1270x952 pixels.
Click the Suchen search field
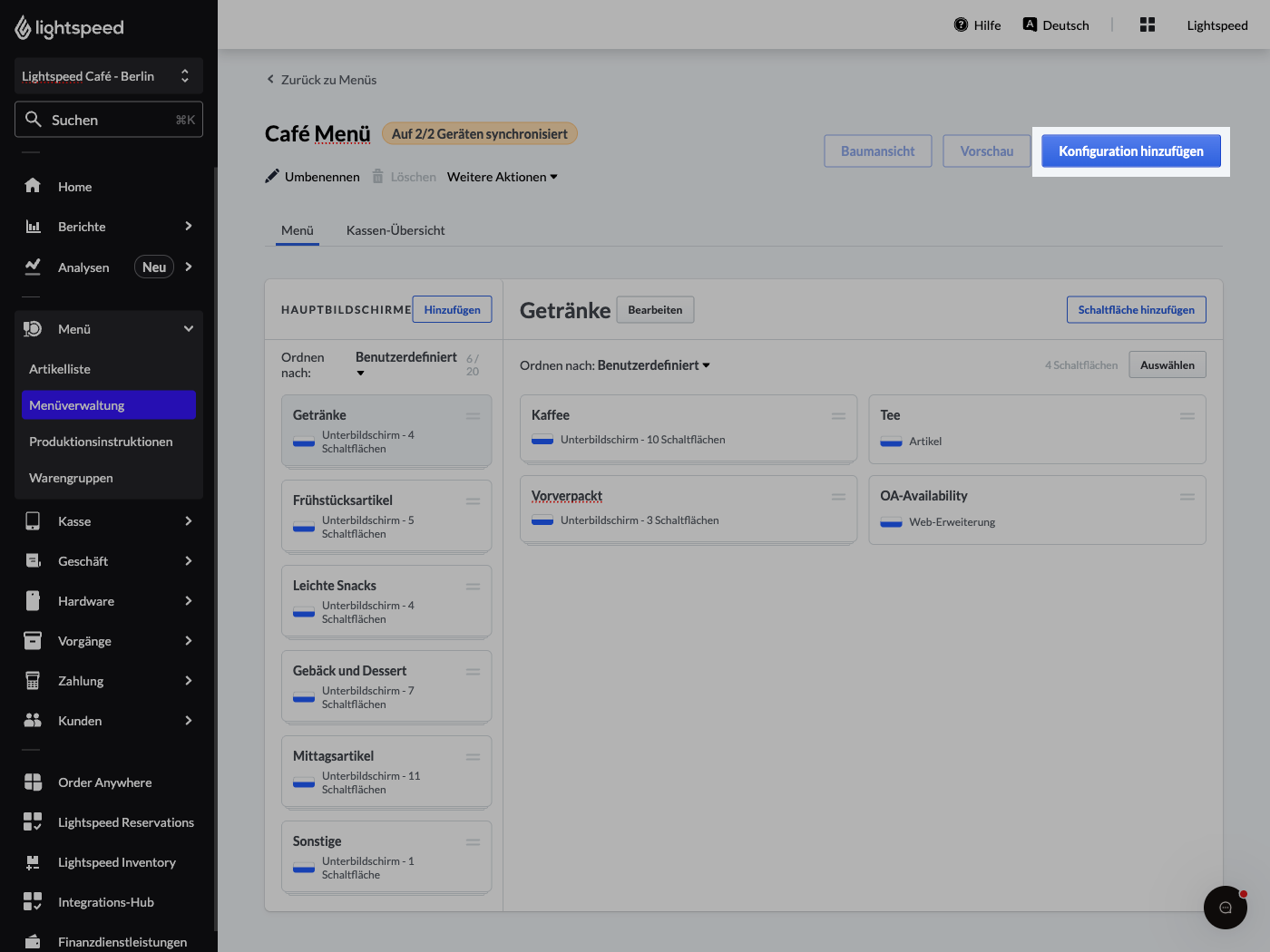109,120
